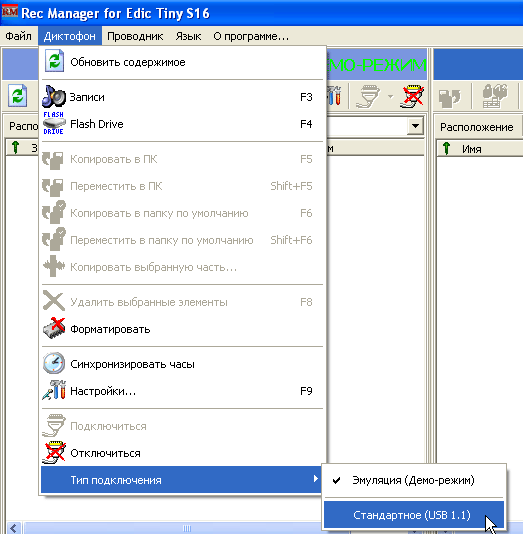
Task: Click the left scroll arrow of horizontal scrollbar
Action: click(x=13, y=528)
